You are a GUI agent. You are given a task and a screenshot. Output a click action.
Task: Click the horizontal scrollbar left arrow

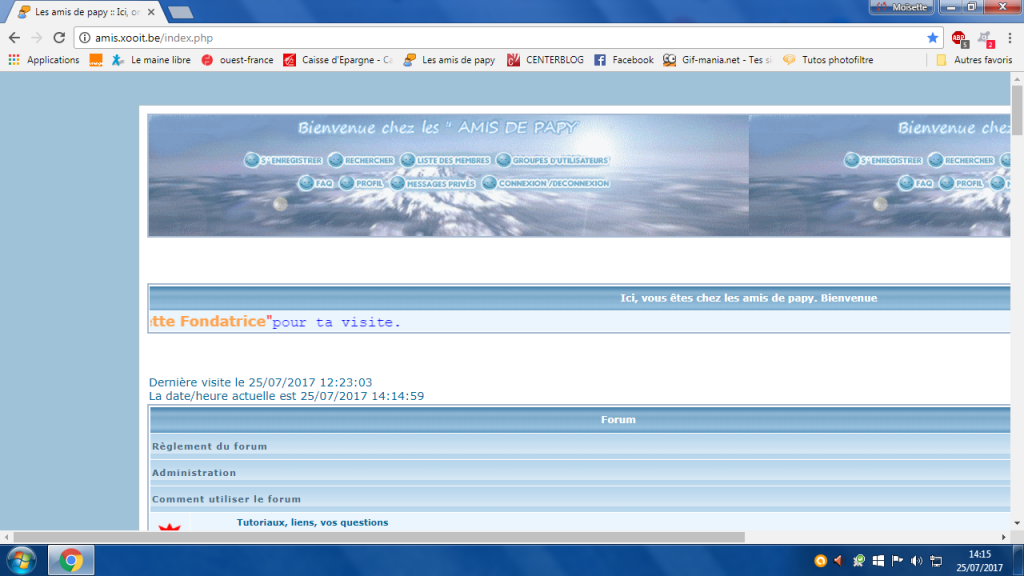coord(7,537)
